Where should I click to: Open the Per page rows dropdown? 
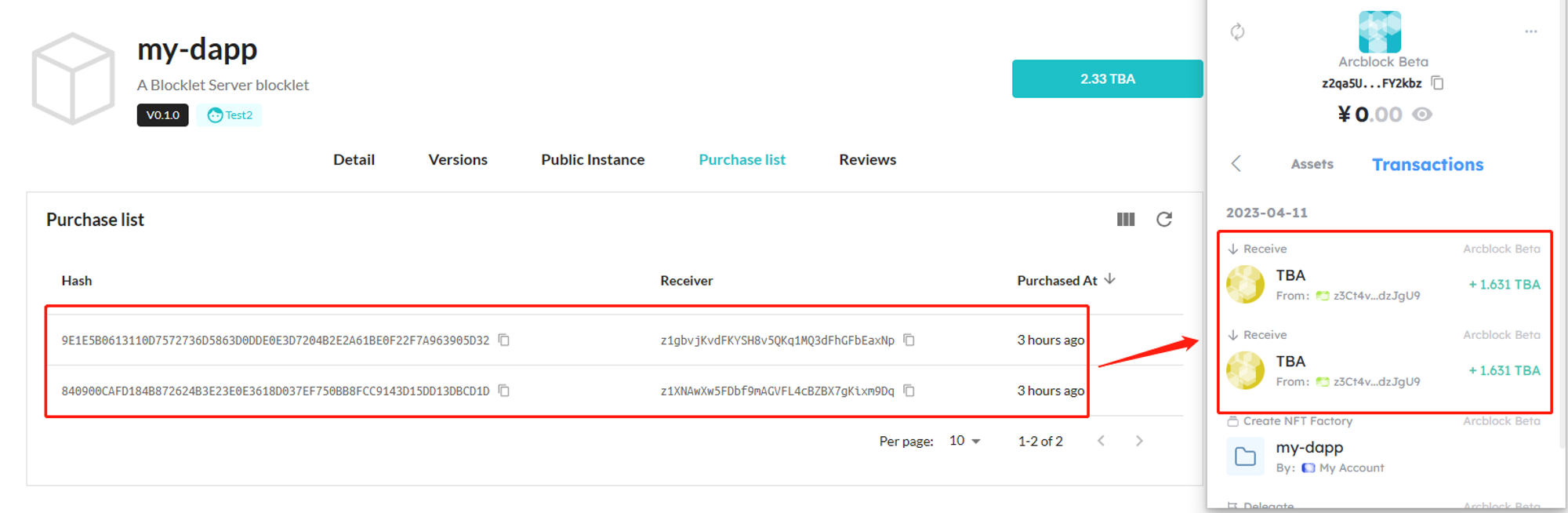tap(965, 441)
